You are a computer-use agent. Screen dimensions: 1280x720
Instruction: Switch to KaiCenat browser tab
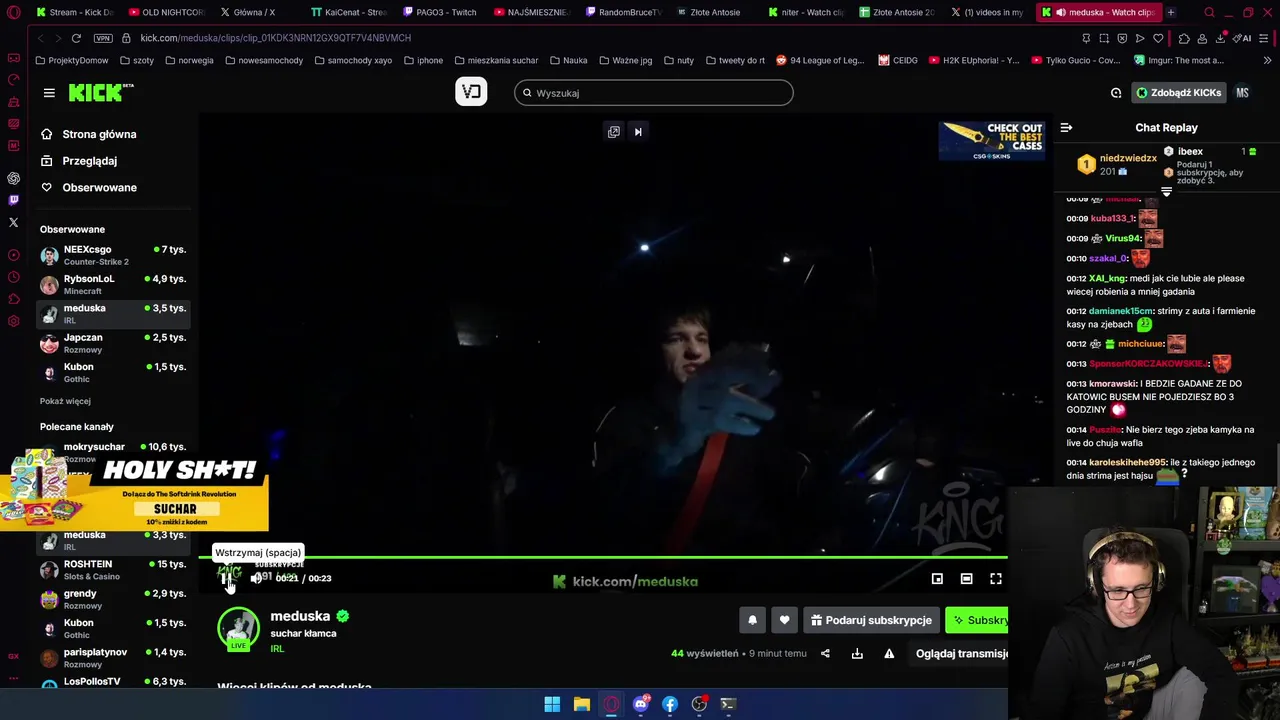[348, 12]
